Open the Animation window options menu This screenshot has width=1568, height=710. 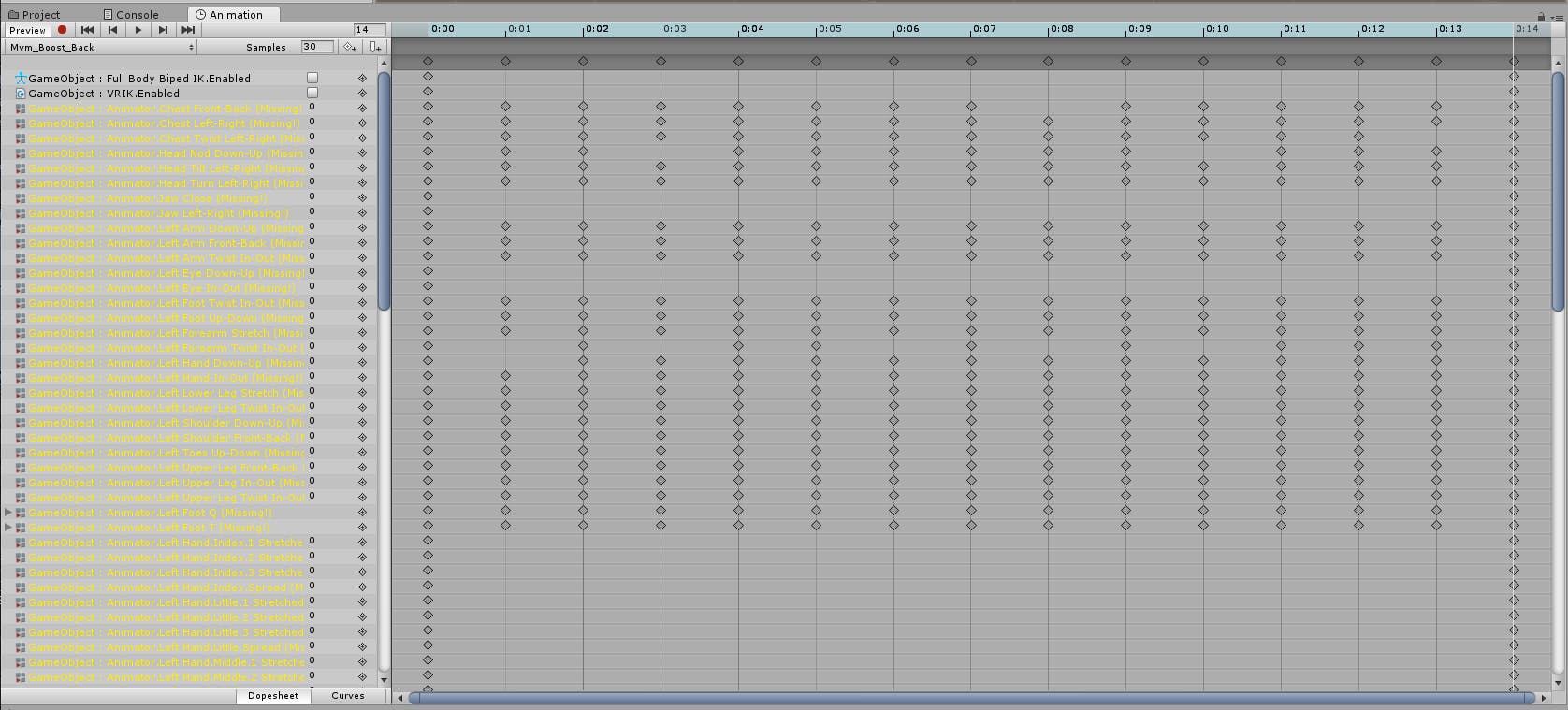point(1557,16)
